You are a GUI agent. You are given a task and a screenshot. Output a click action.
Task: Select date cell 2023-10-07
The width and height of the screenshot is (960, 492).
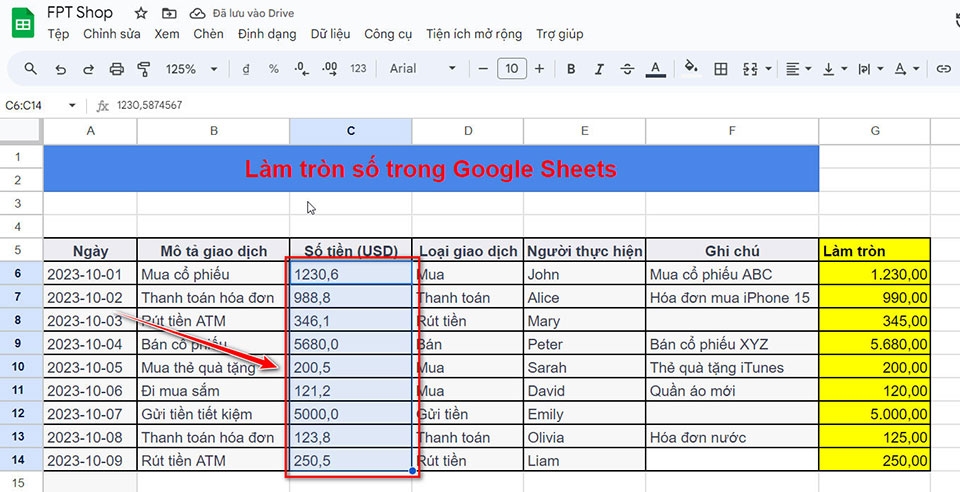pyautogui.click(x=91, y=414)
